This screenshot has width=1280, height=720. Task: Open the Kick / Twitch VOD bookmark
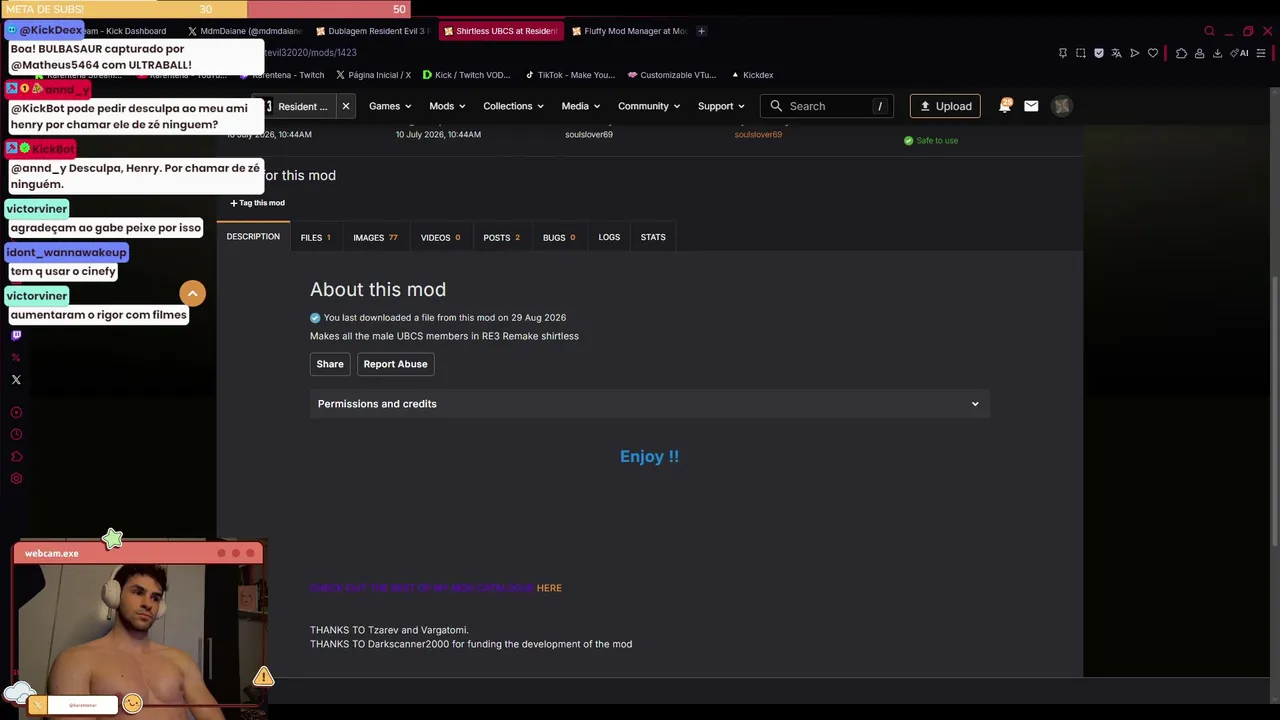[466, 75]
